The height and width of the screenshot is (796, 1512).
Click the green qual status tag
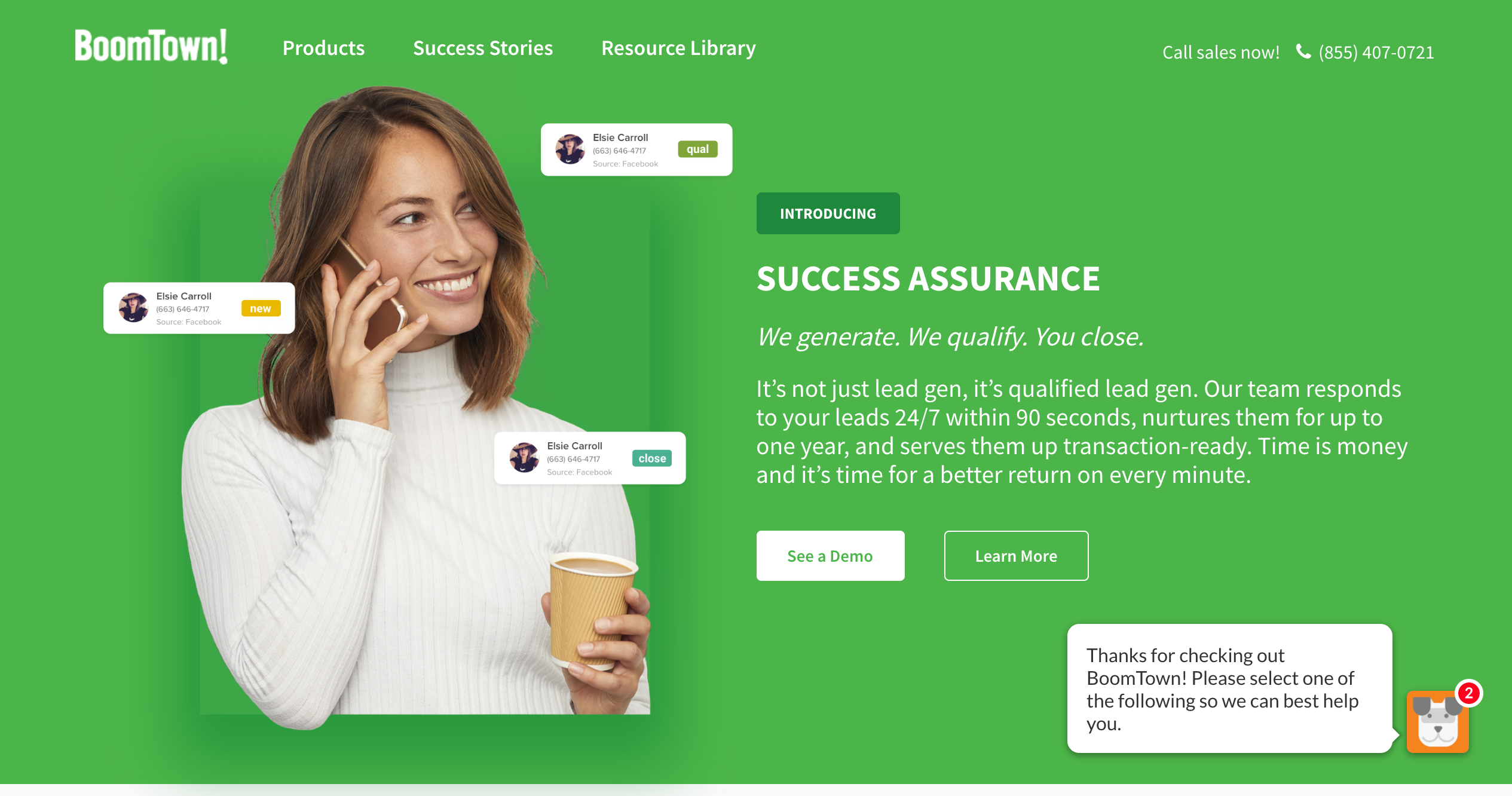pyautogui.click(x=697, y=149)
